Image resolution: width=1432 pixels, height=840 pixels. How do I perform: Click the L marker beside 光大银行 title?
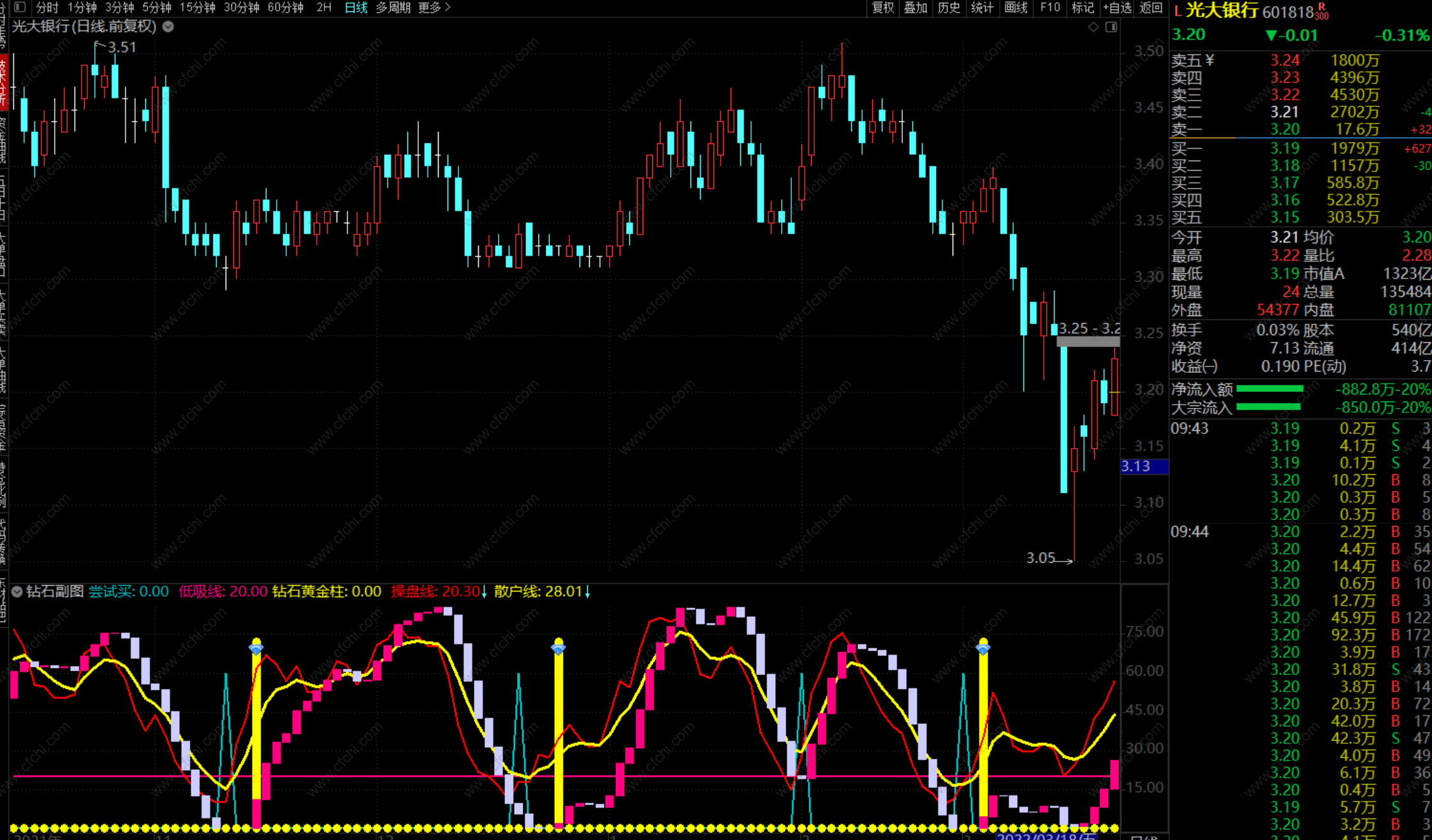(x=1178, y=11)
